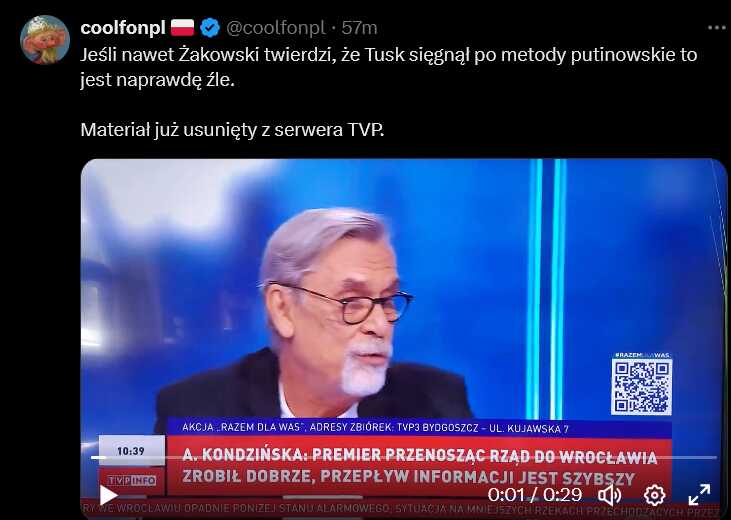Open the tweet's more options ellipsis

tap(716, 28)
